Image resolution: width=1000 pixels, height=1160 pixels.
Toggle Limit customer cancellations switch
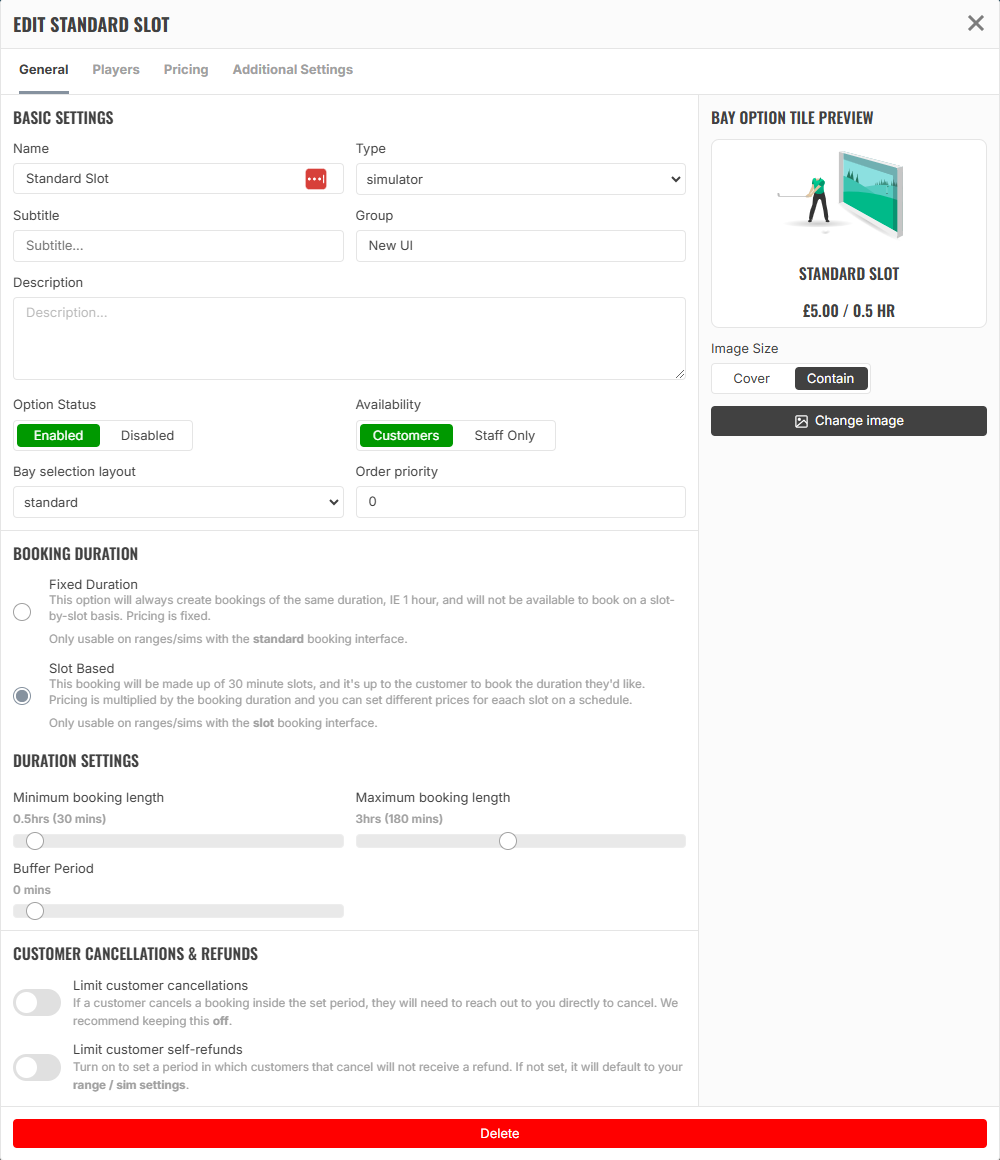[37, 1003]
